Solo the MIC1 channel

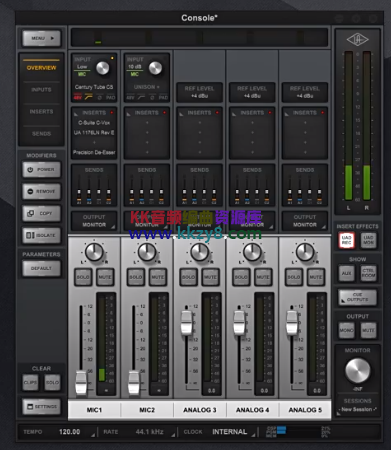83,277
